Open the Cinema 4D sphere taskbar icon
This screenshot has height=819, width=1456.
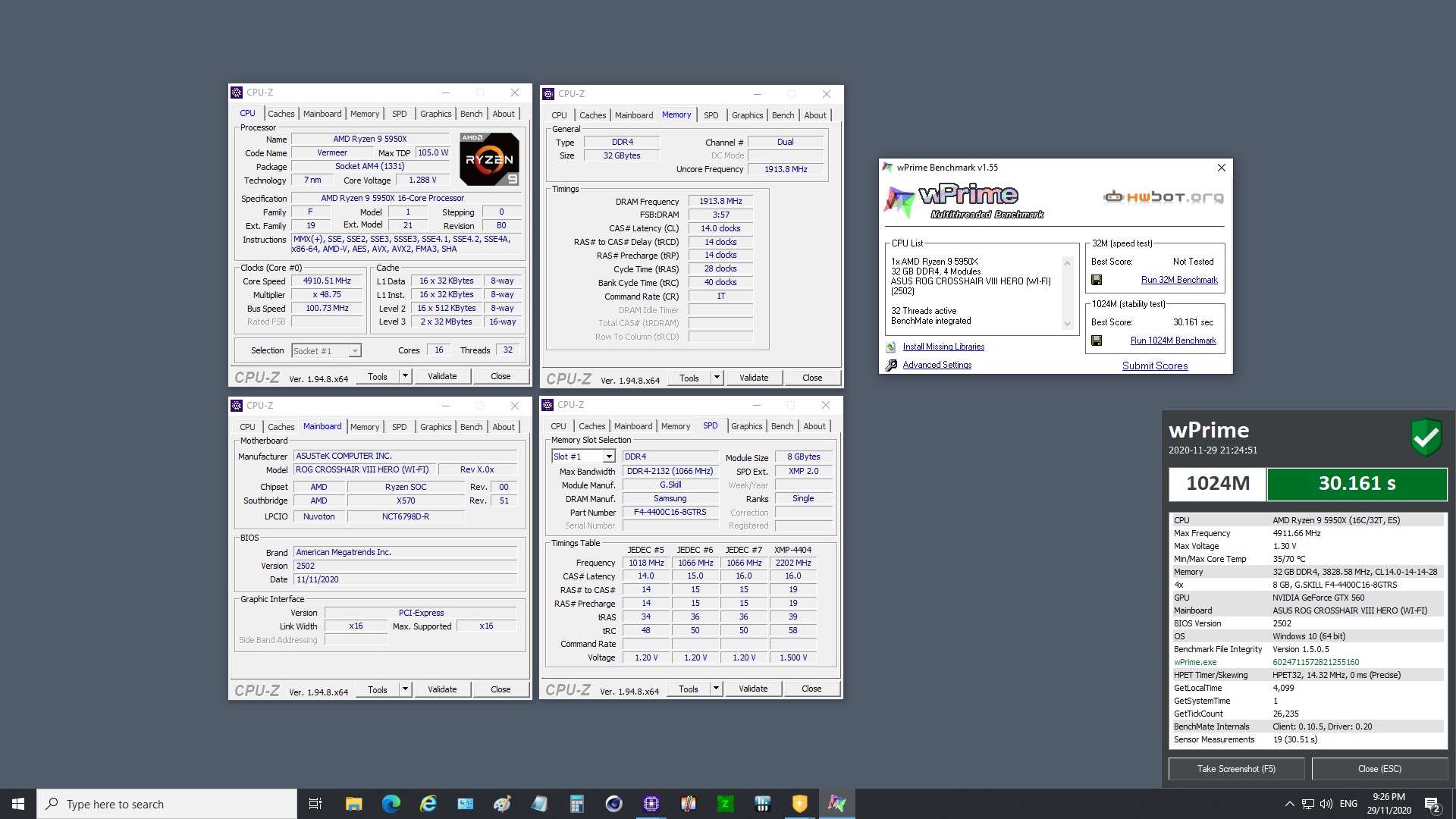click(613, 804)
